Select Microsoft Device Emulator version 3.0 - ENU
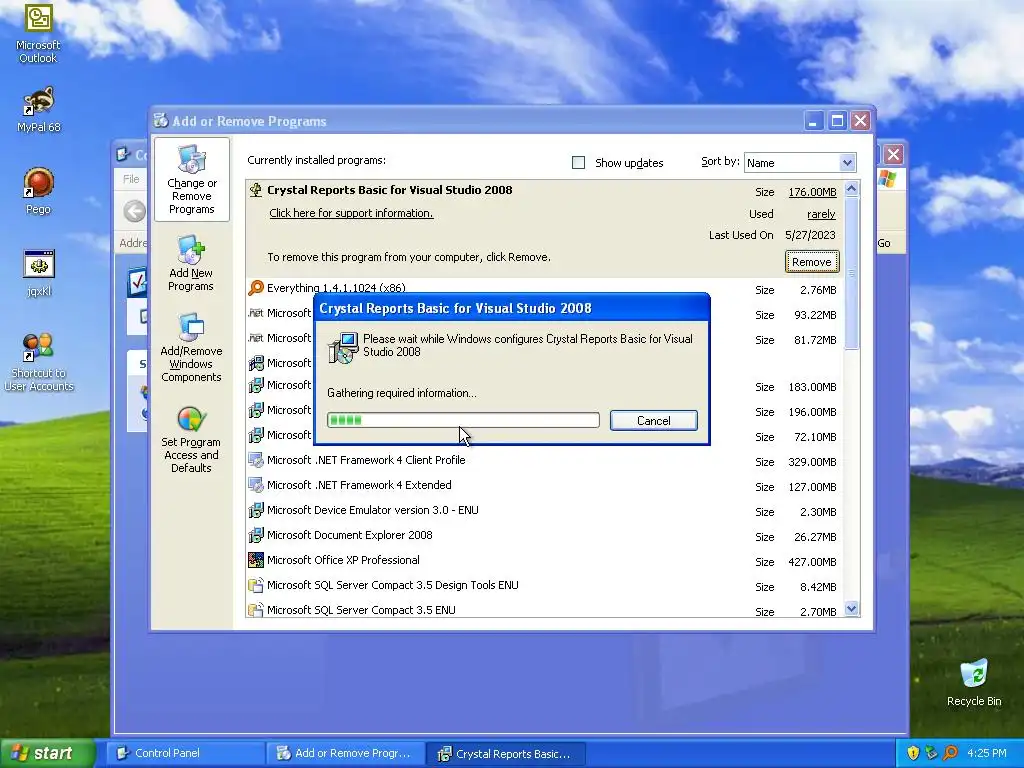The image size is (1024, 768). tap(545, 511)
